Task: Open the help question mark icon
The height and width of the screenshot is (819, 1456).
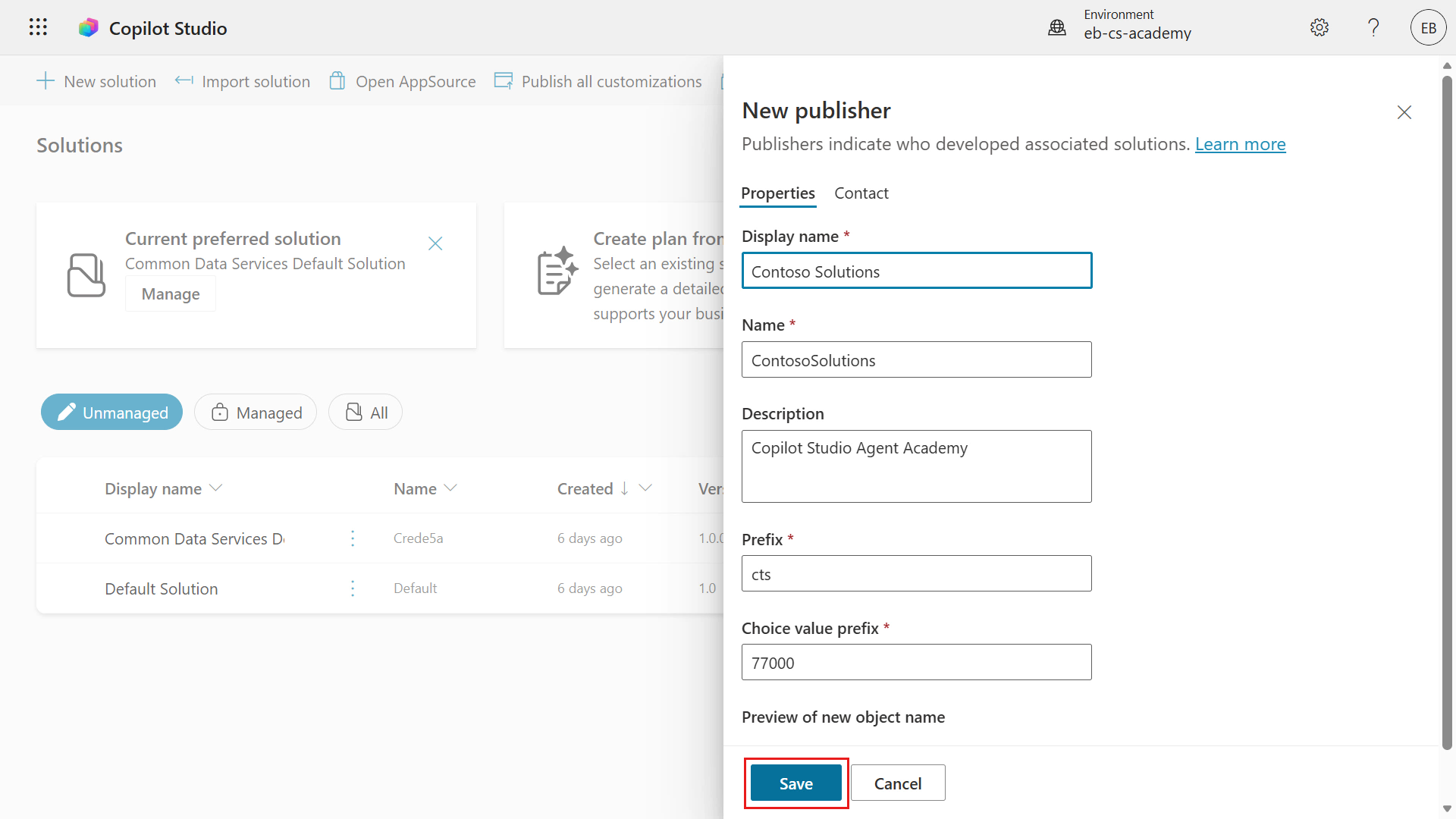Action: click(1373, 28)
